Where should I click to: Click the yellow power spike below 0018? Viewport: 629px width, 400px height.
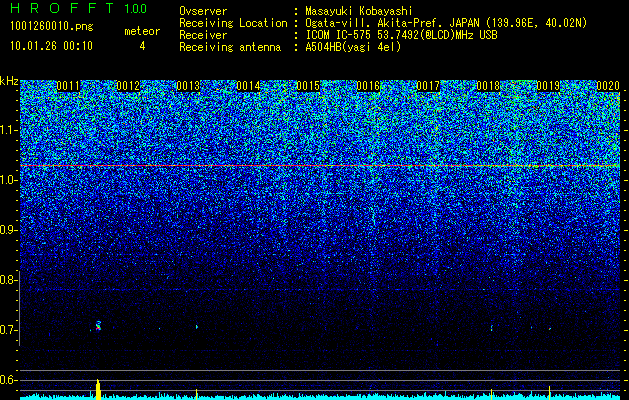[x=491, y=394]
